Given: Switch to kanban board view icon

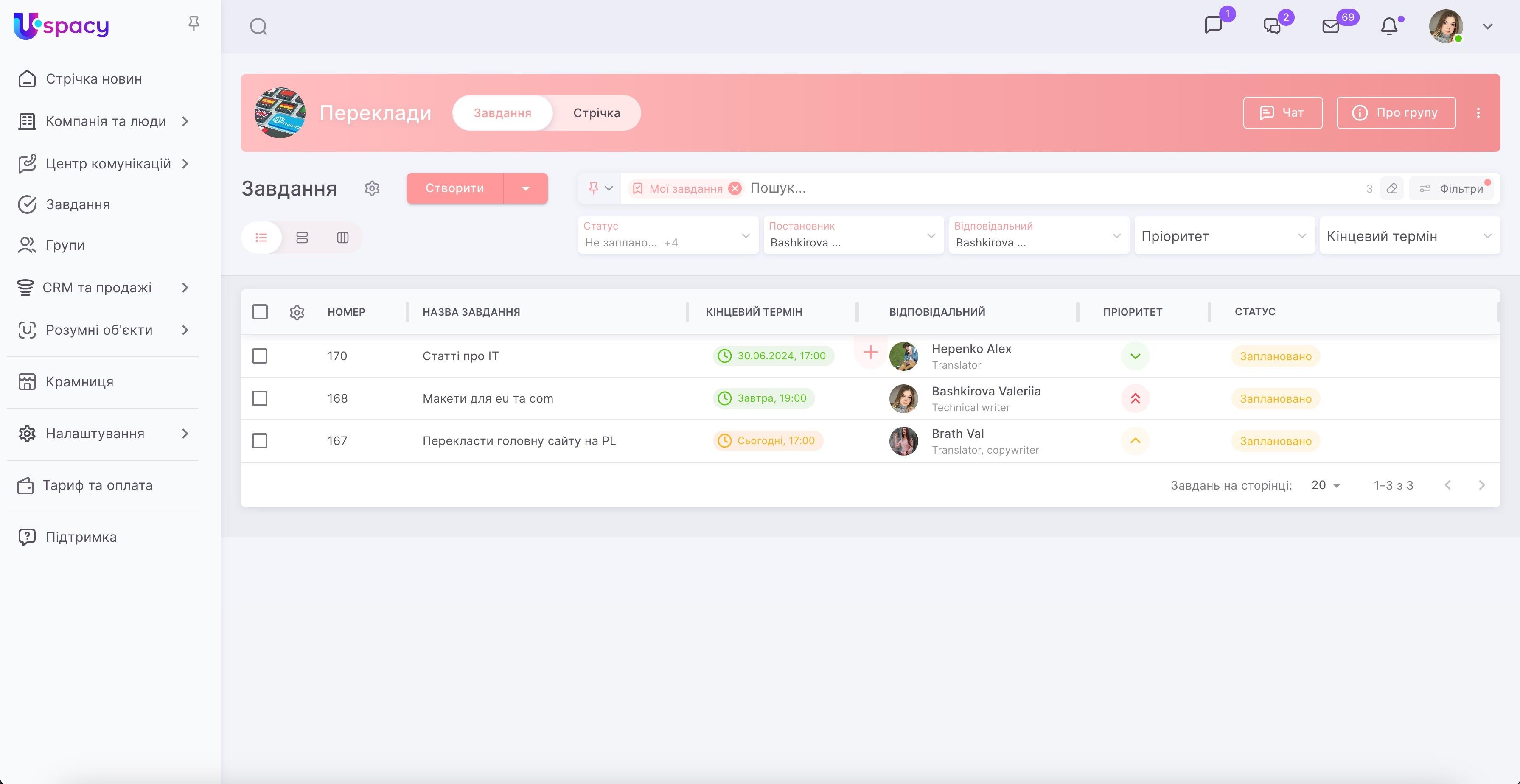Looking at the screenshot, I should [343, 238].
